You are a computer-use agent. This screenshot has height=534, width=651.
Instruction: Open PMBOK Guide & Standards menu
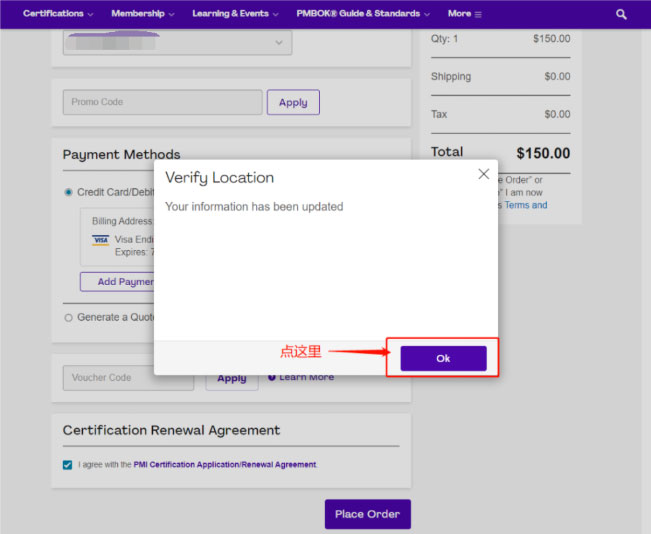tap(363, 14)
